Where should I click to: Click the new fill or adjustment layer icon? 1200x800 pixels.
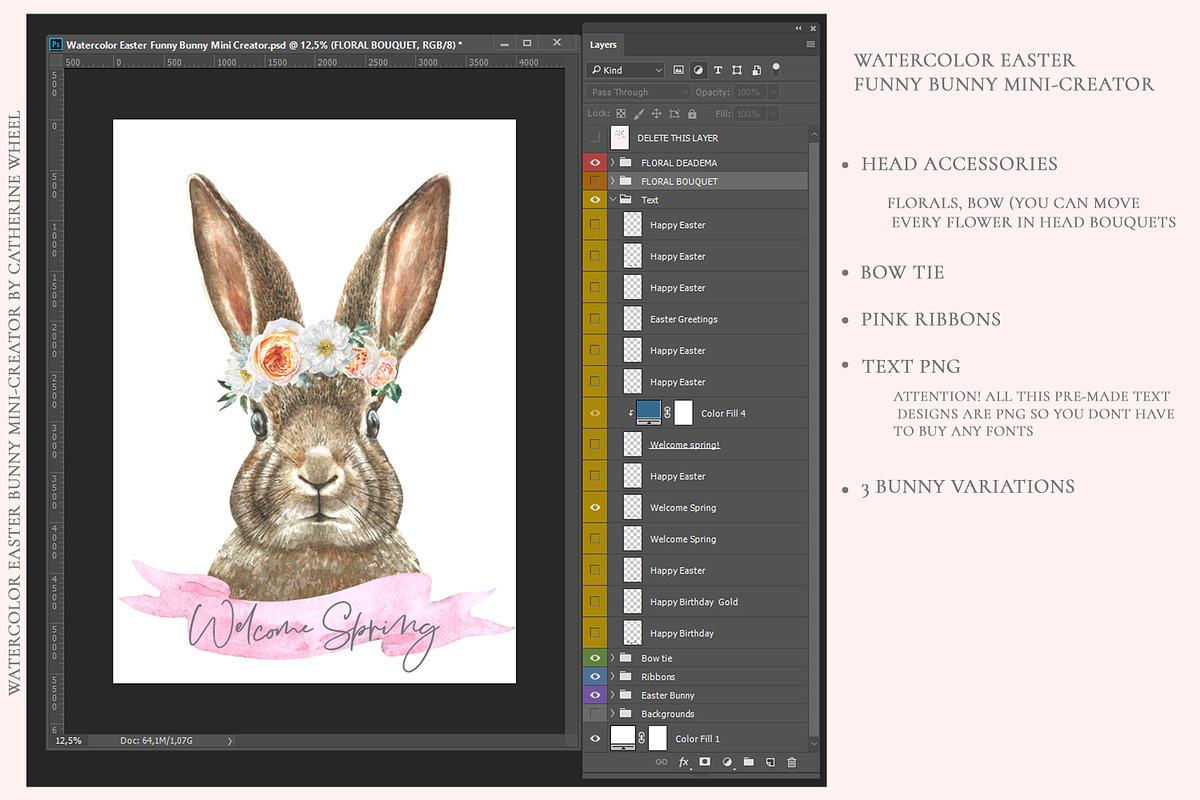727,762
